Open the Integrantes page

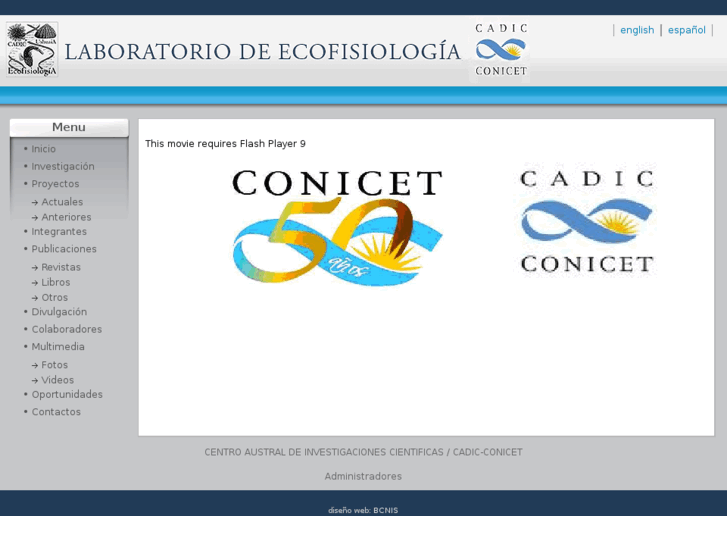(59, 231)
